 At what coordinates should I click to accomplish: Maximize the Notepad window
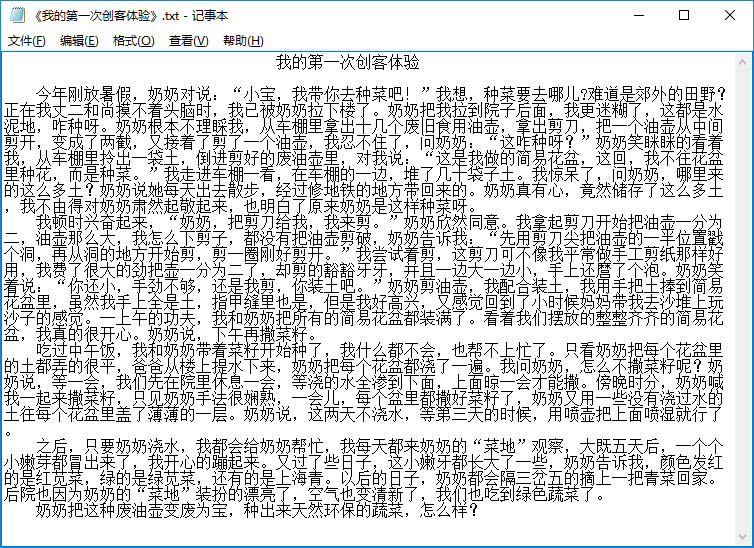tap(683, 16)
